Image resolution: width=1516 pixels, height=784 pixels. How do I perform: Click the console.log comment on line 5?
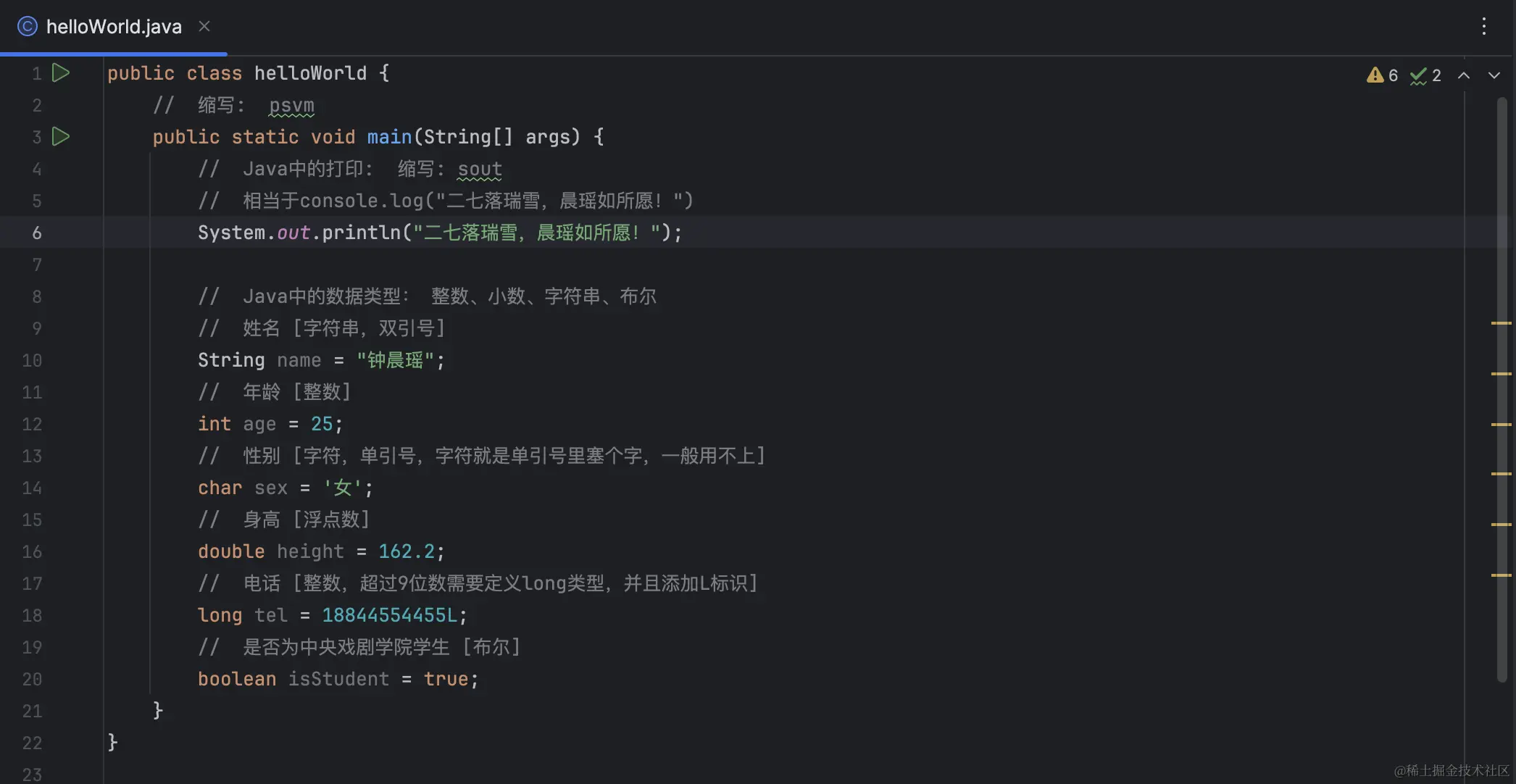click(446, 201)
